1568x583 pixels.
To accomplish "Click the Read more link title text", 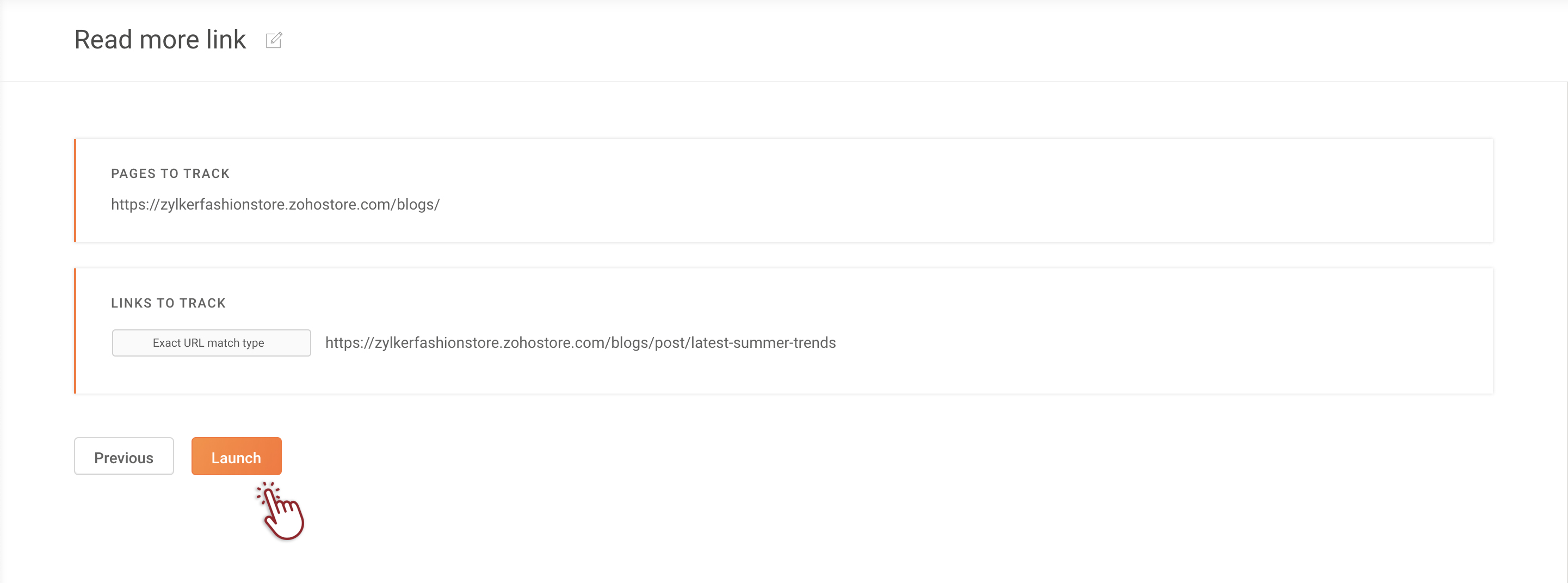I will (160, 40).
